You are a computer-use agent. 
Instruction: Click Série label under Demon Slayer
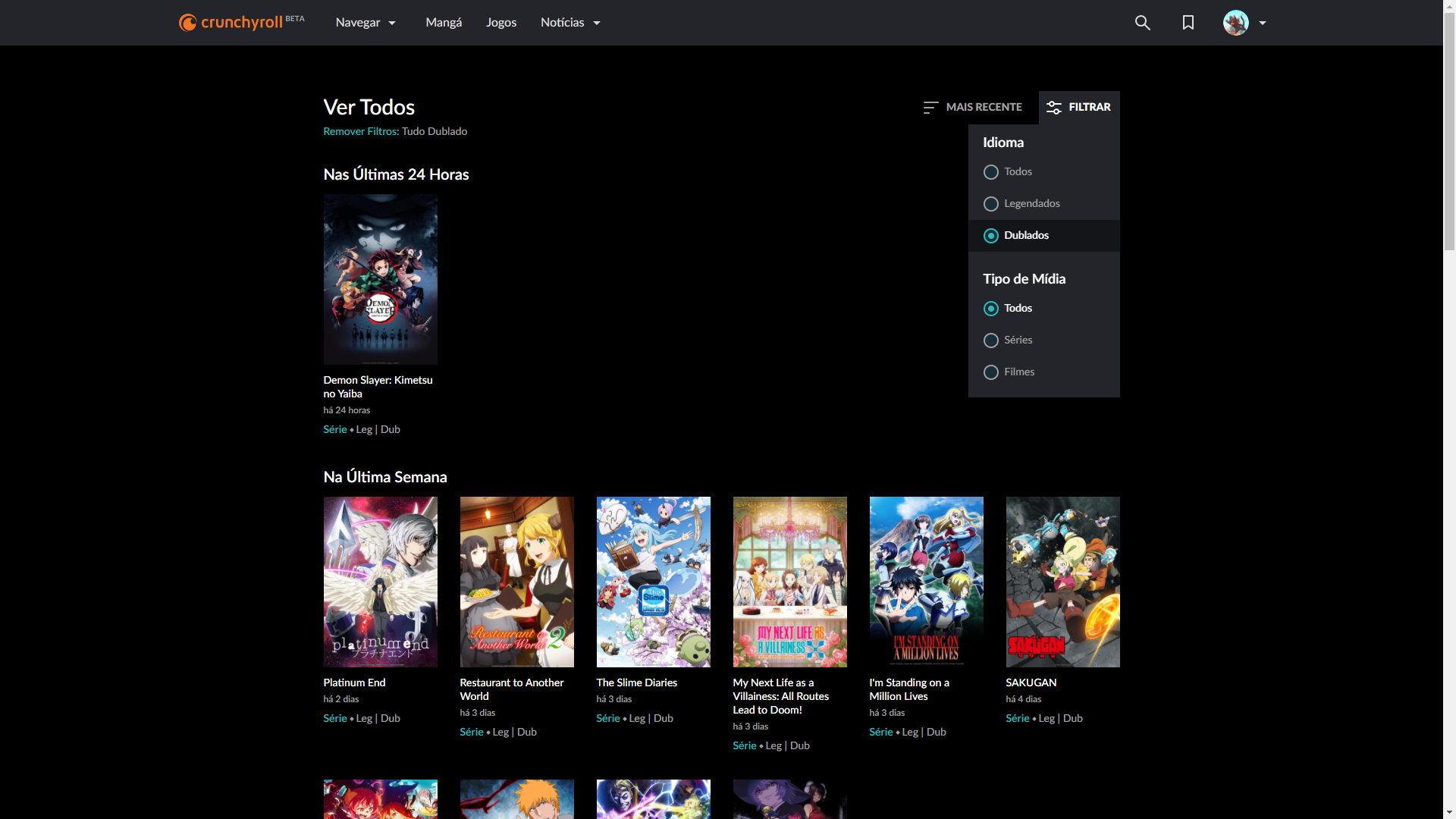click(x=335, y=429)
